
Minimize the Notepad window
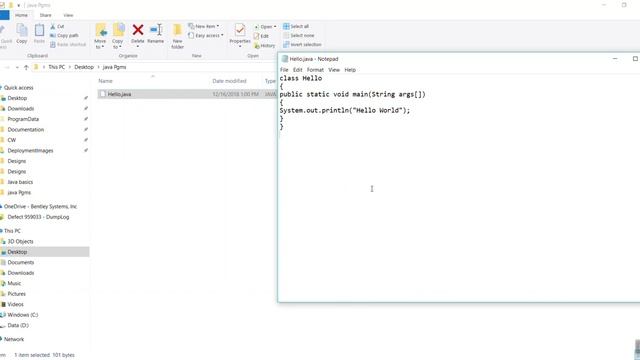coord(615,59)
